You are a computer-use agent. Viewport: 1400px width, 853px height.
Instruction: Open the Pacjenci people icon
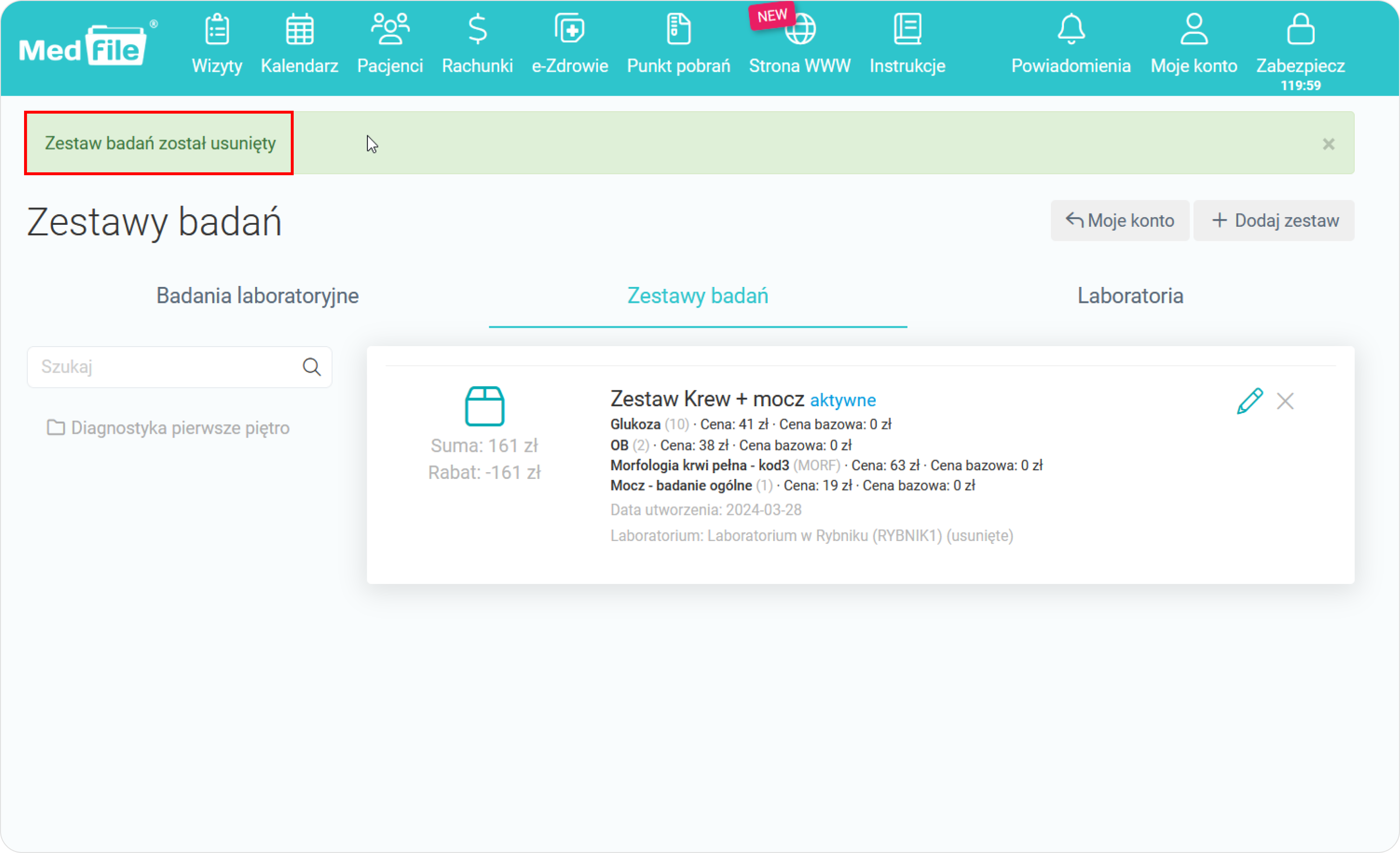click(x=390, y=29)
